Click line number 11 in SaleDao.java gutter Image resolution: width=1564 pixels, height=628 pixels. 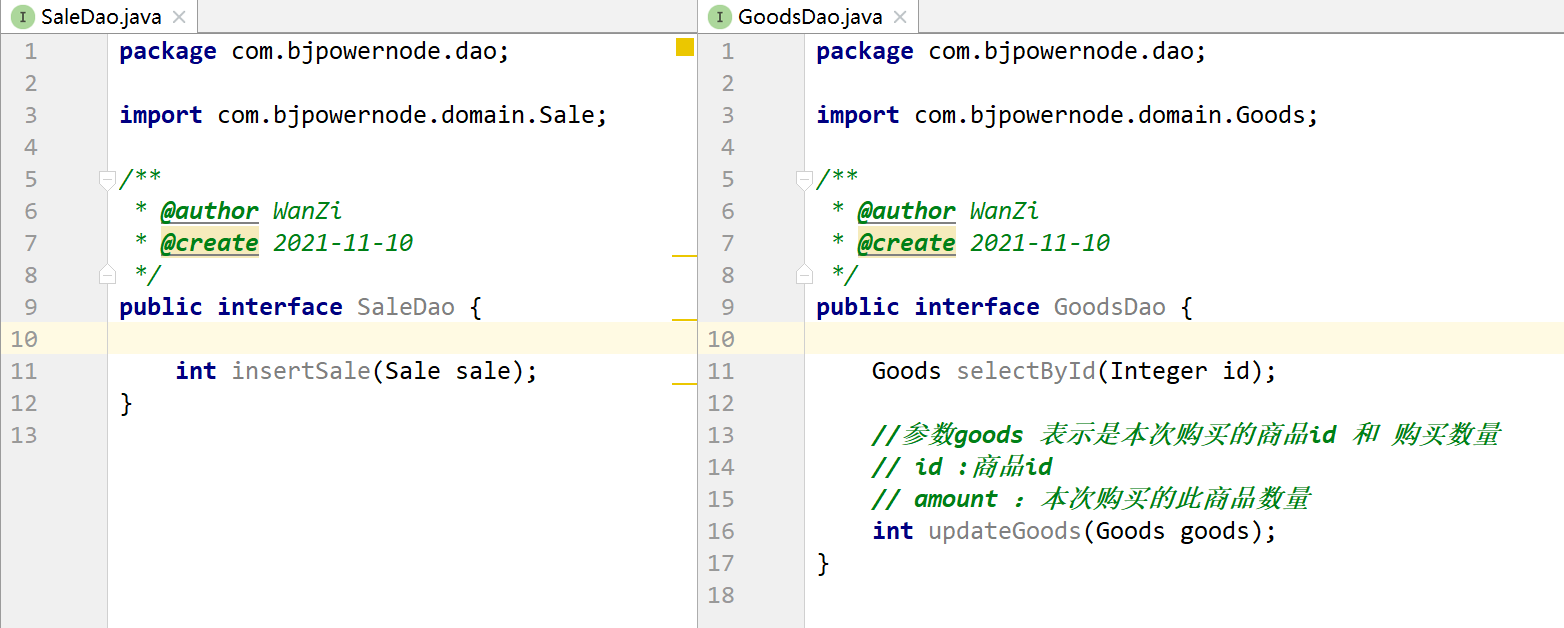click(24, 371)
